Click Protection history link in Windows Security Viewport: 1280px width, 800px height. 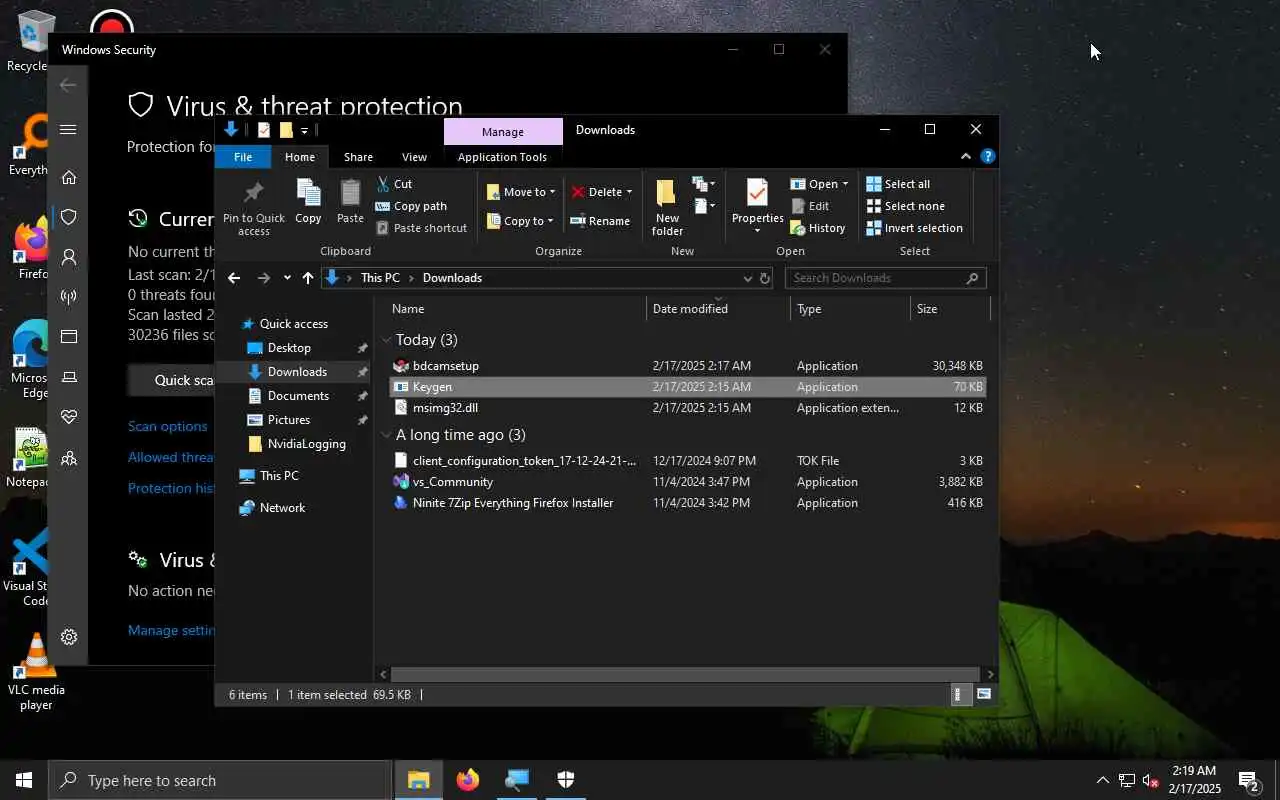(x=171, y=488)
